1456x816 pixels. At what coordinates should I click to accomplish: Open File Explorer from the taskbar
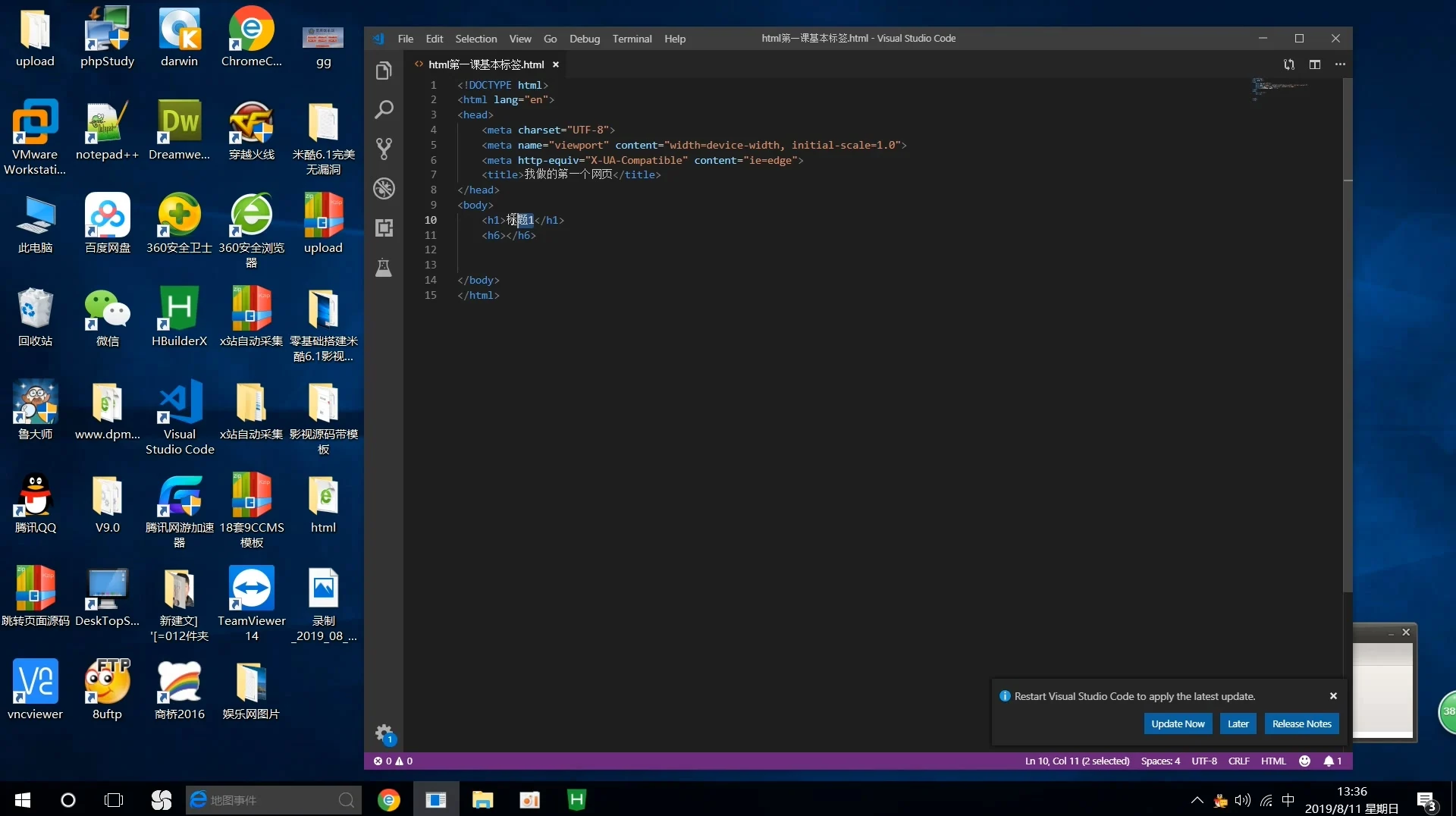482,799
